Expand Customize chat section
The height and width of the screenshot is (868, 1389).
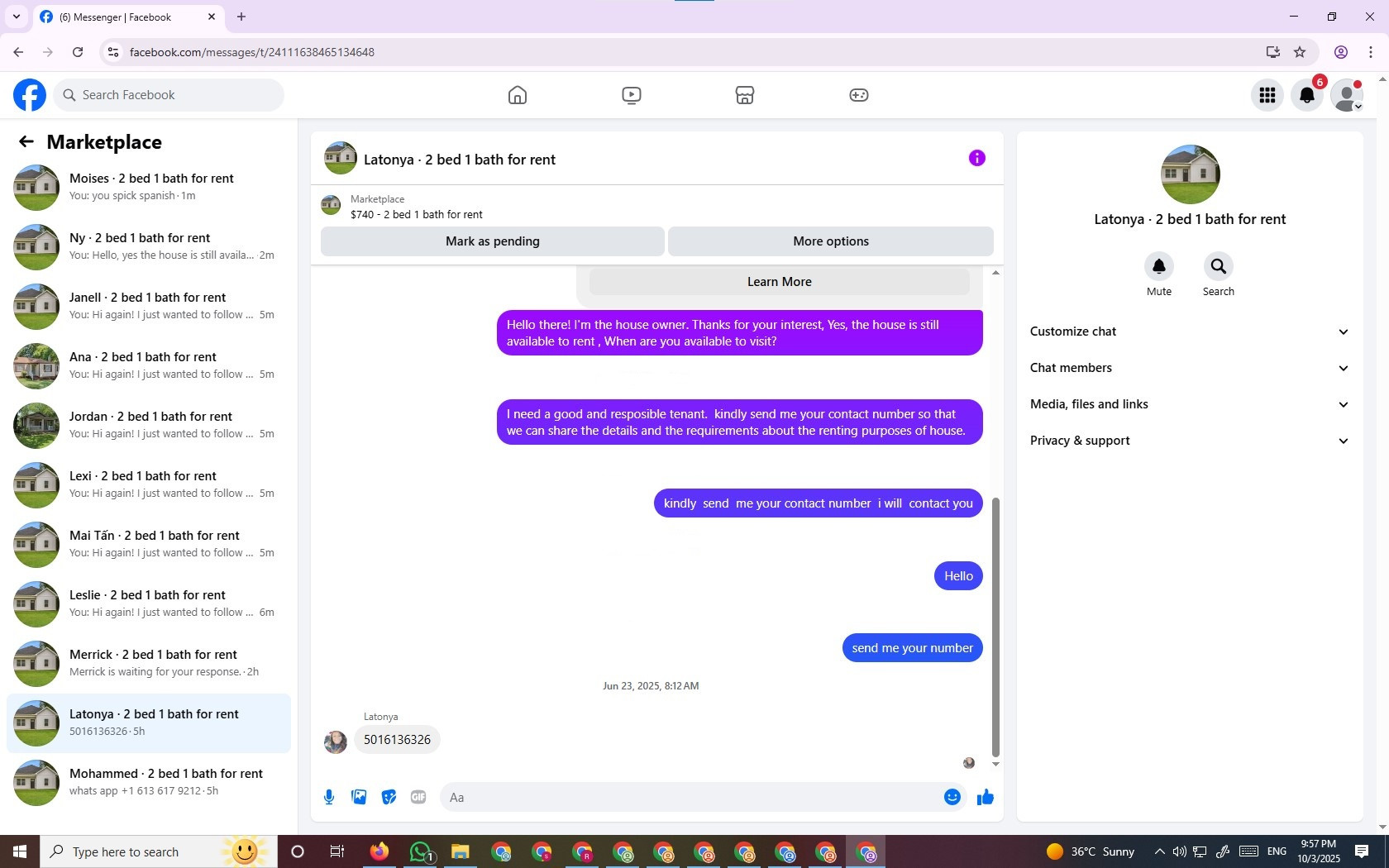pos(1190,331)
